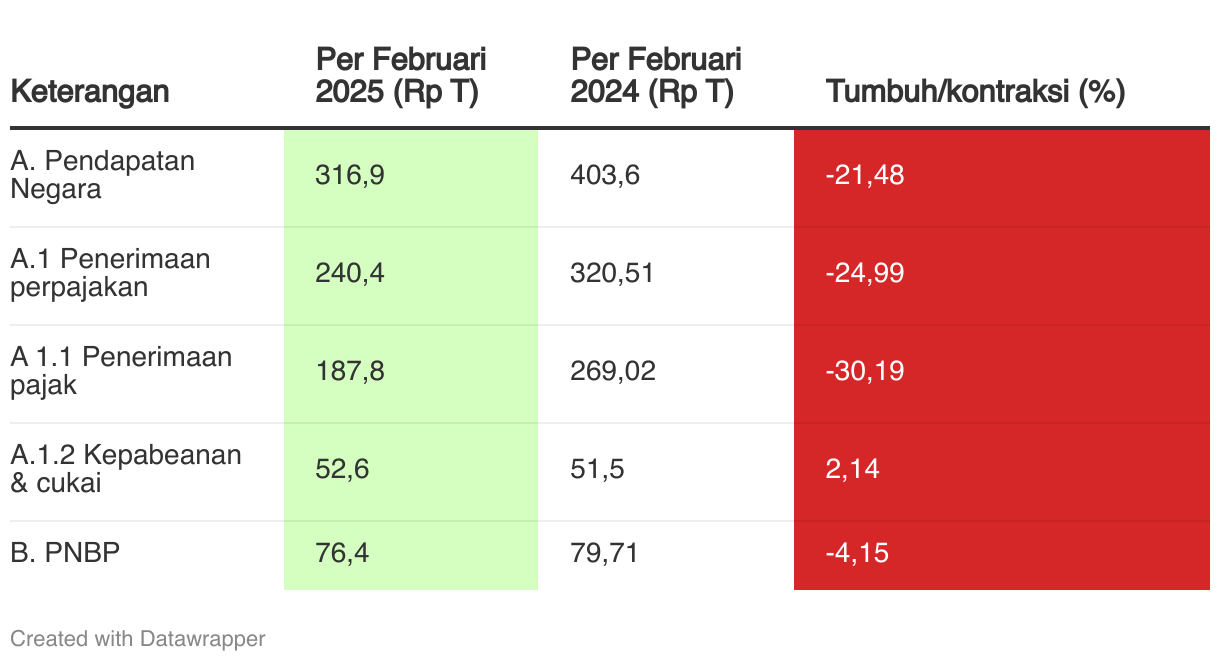Select the Per Februari 2024 column header

click(x=656, y=75)
